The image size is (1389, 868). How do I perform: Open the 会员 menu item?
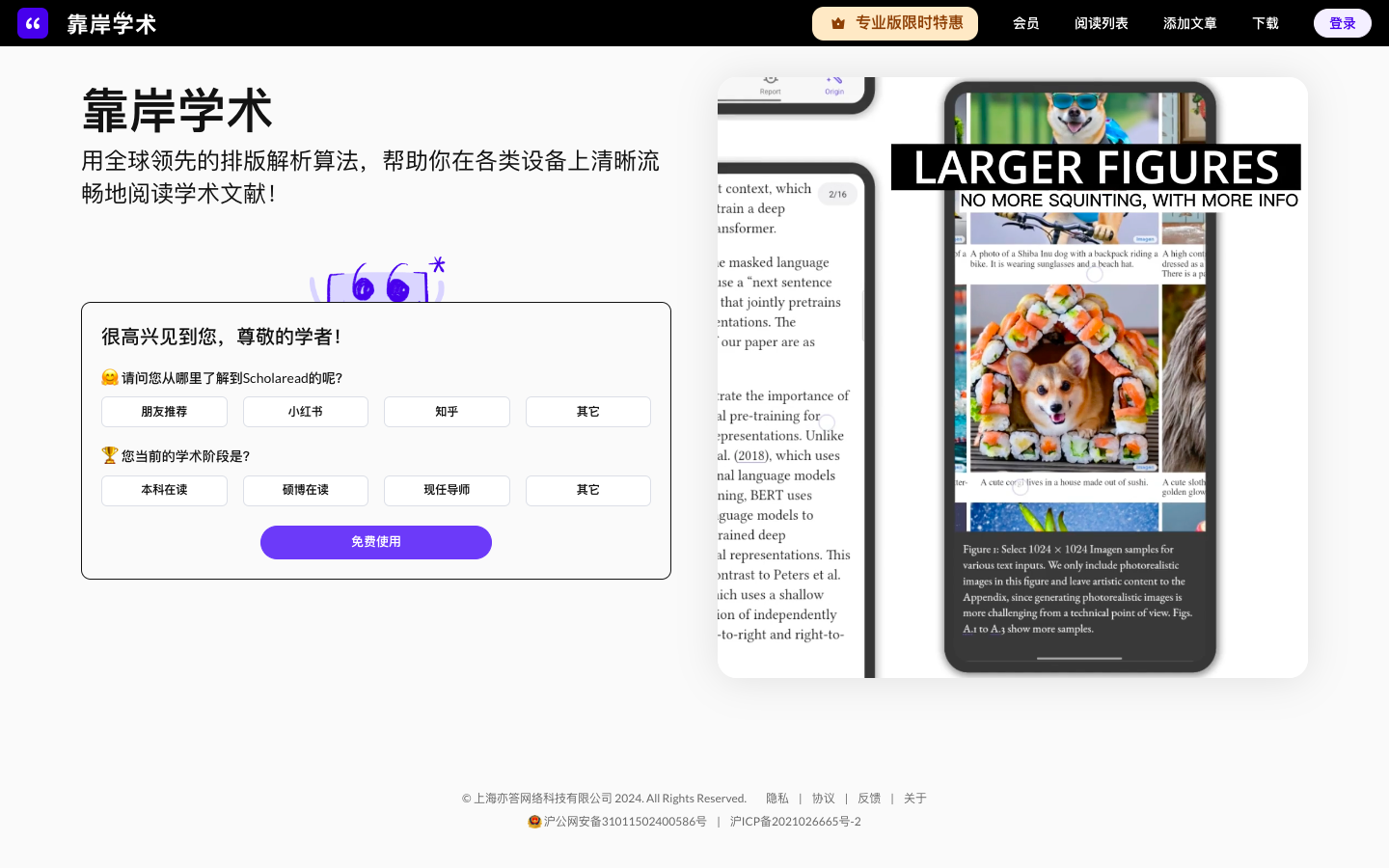point(1026,23)
